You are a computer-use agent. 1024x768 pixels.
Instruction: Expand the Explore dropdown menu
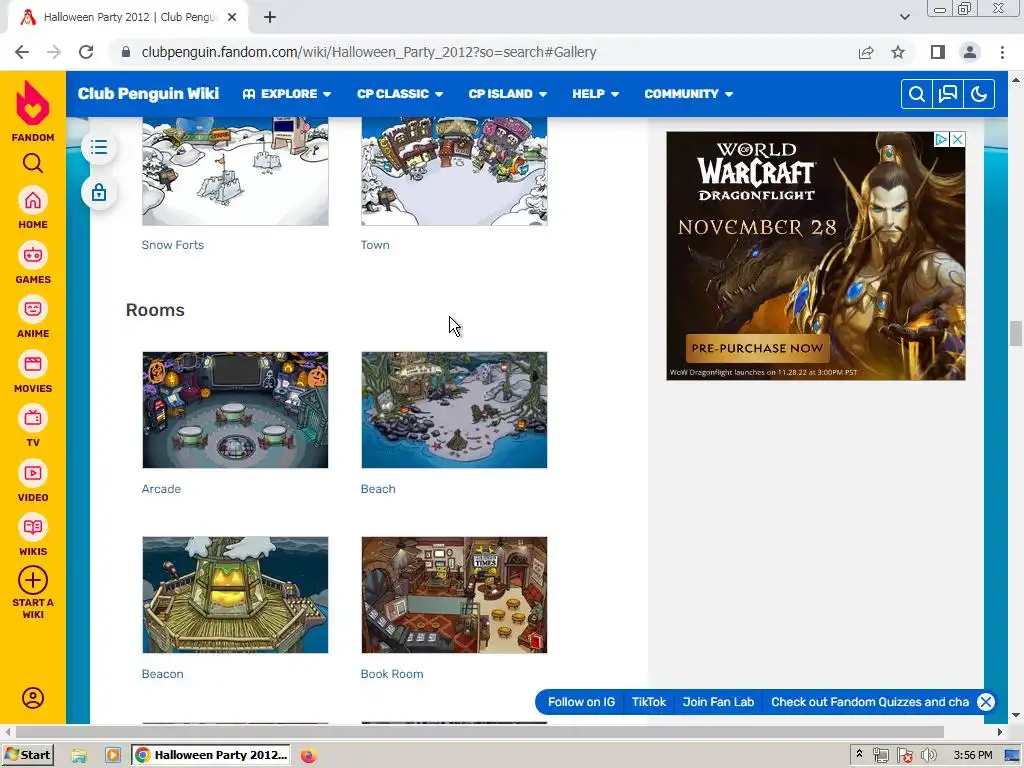[286, 94]
